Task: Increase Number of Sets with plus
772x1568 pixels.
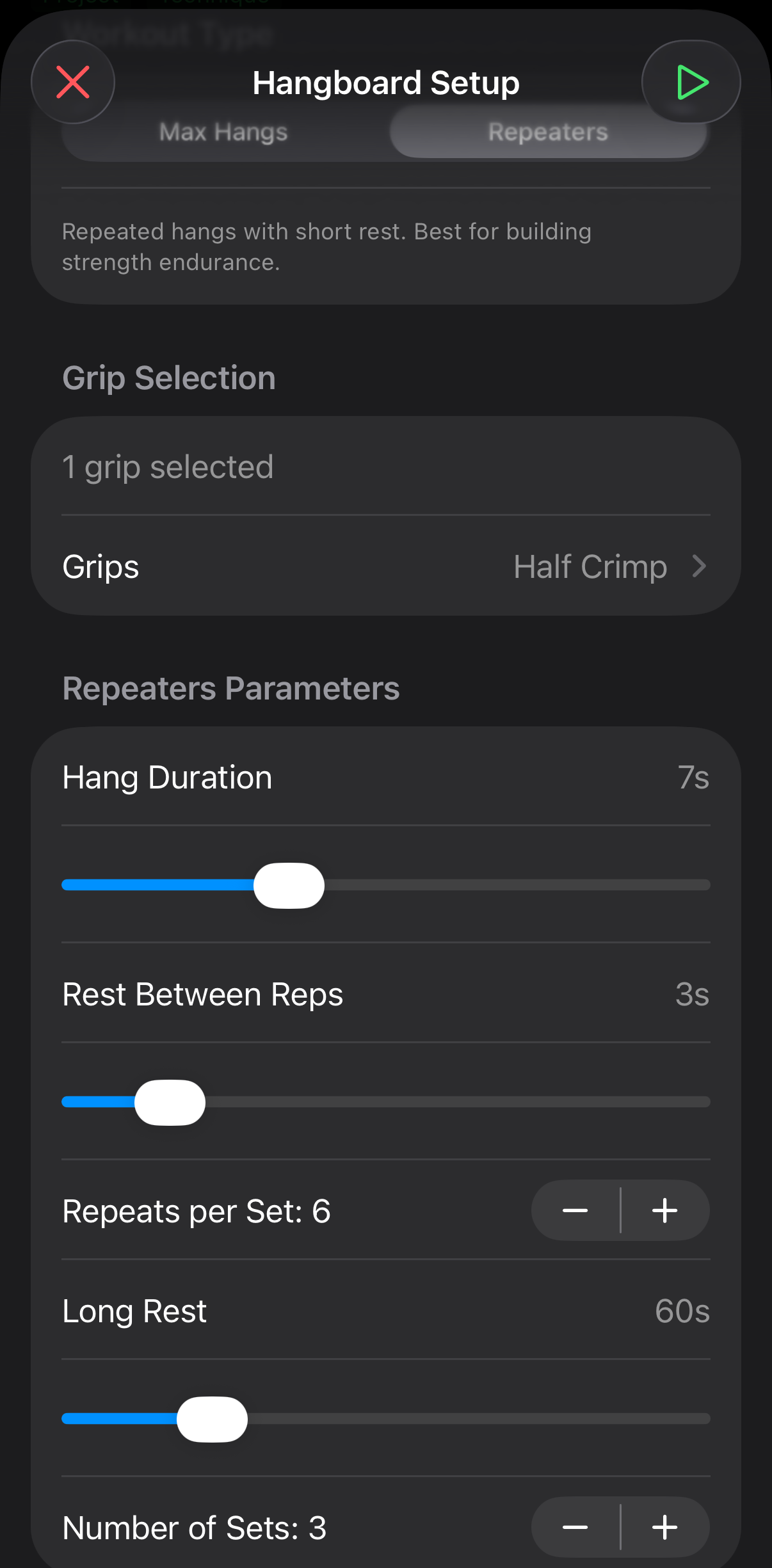Action: (664, 1527)
